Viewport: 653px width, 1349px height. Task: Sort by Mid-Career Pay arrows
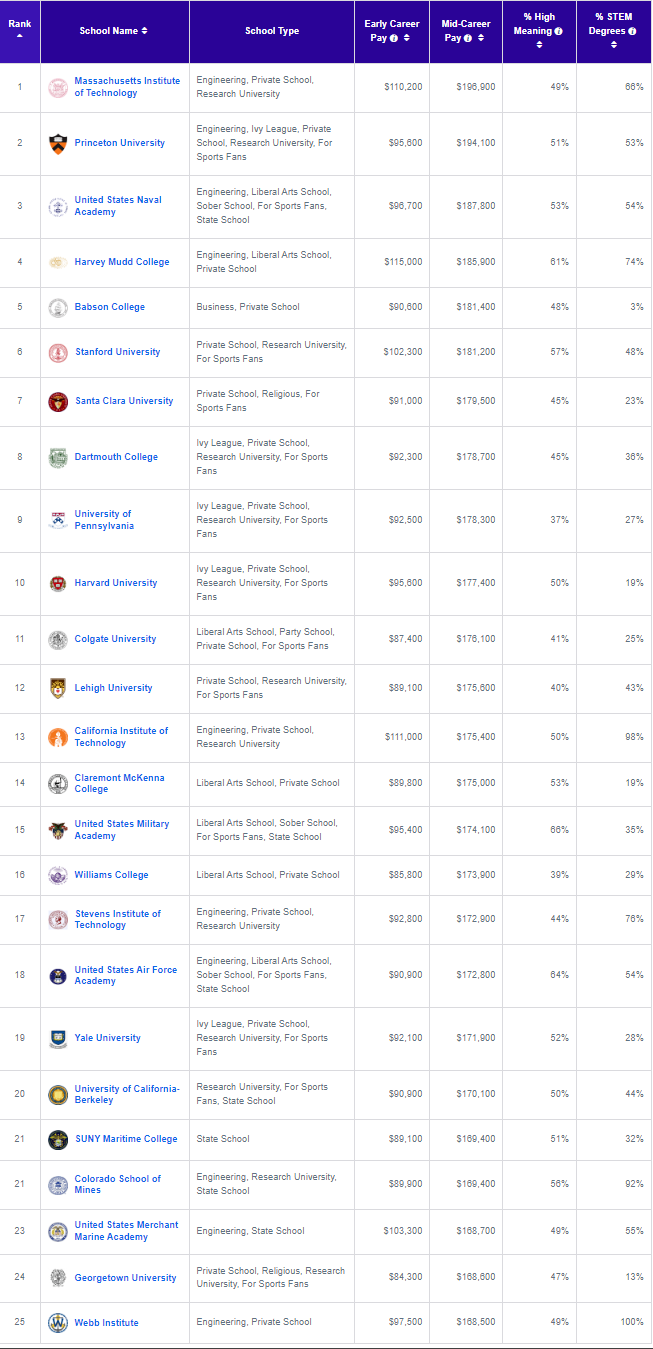[x=481, y=38]
